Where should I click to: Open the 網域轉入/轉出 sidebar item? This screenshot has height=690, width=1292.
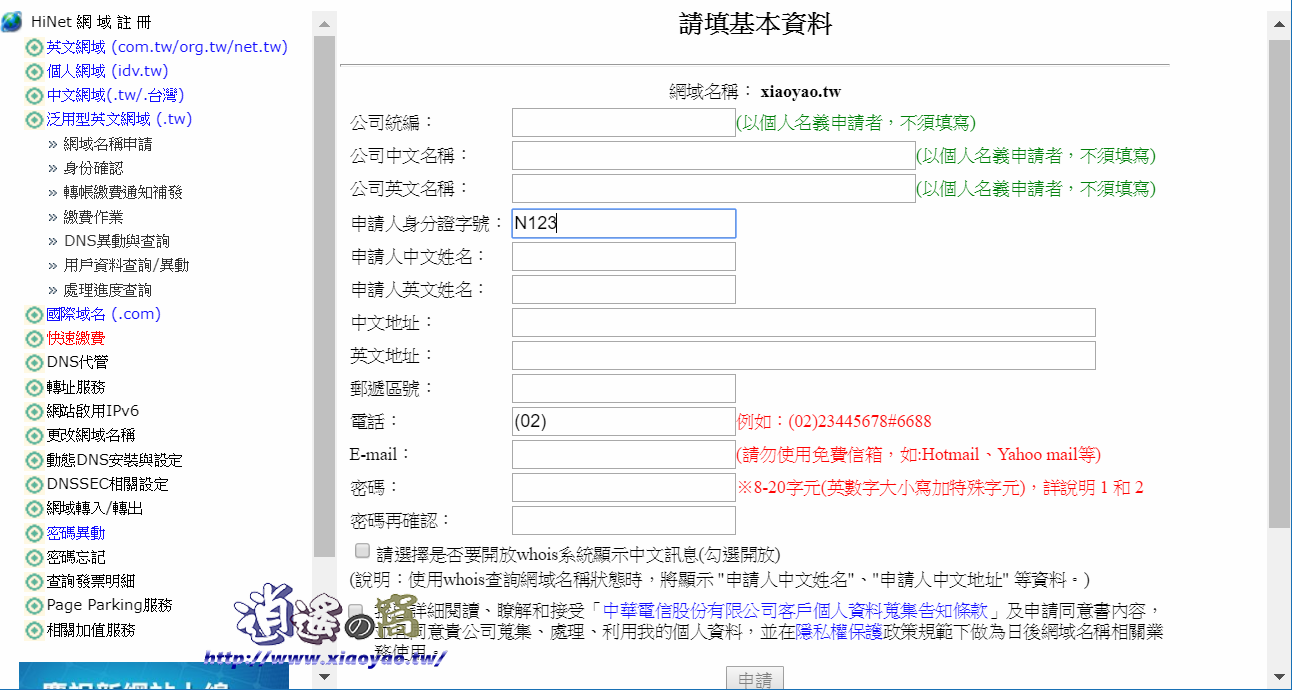[x=94, y=508]
